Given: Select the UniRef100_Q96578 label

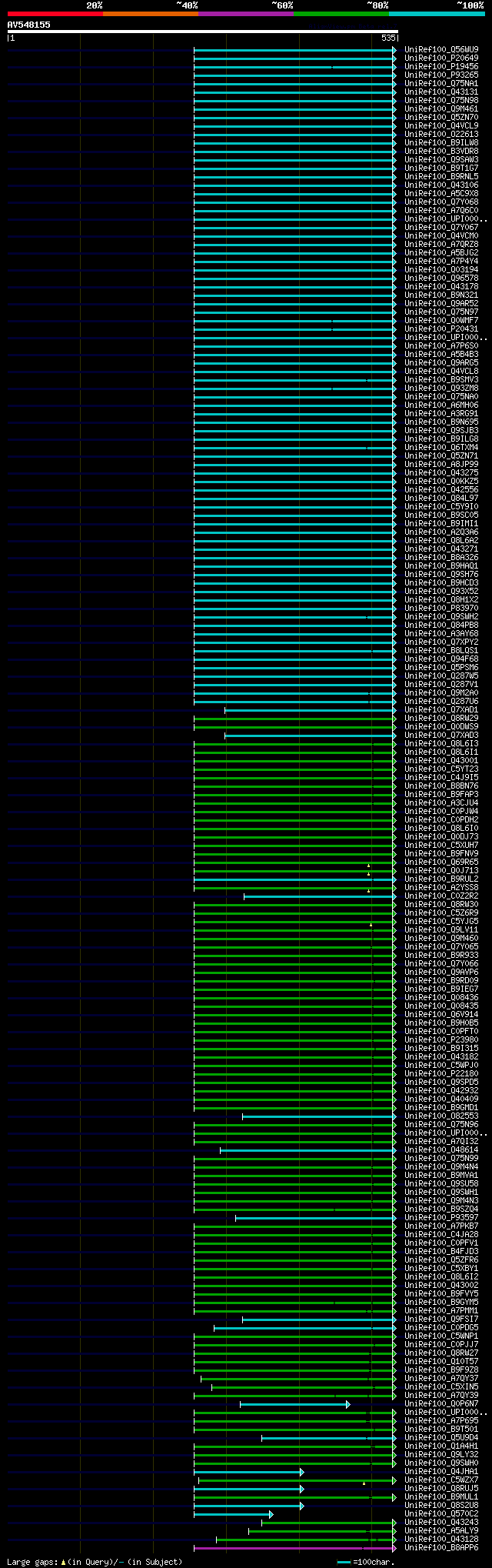Looking at the screenshot, I should point(441,278).
